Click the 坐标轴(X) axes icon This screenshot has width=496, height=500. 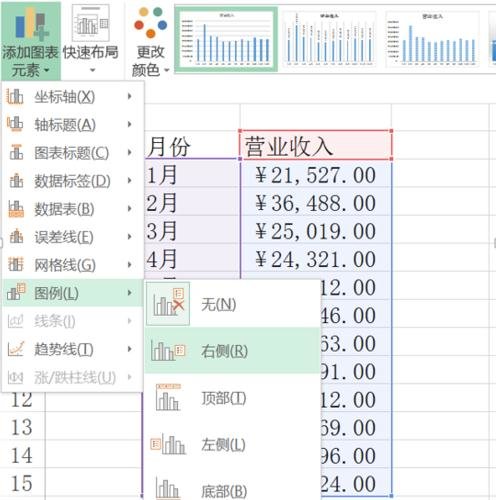coord(15,97)
